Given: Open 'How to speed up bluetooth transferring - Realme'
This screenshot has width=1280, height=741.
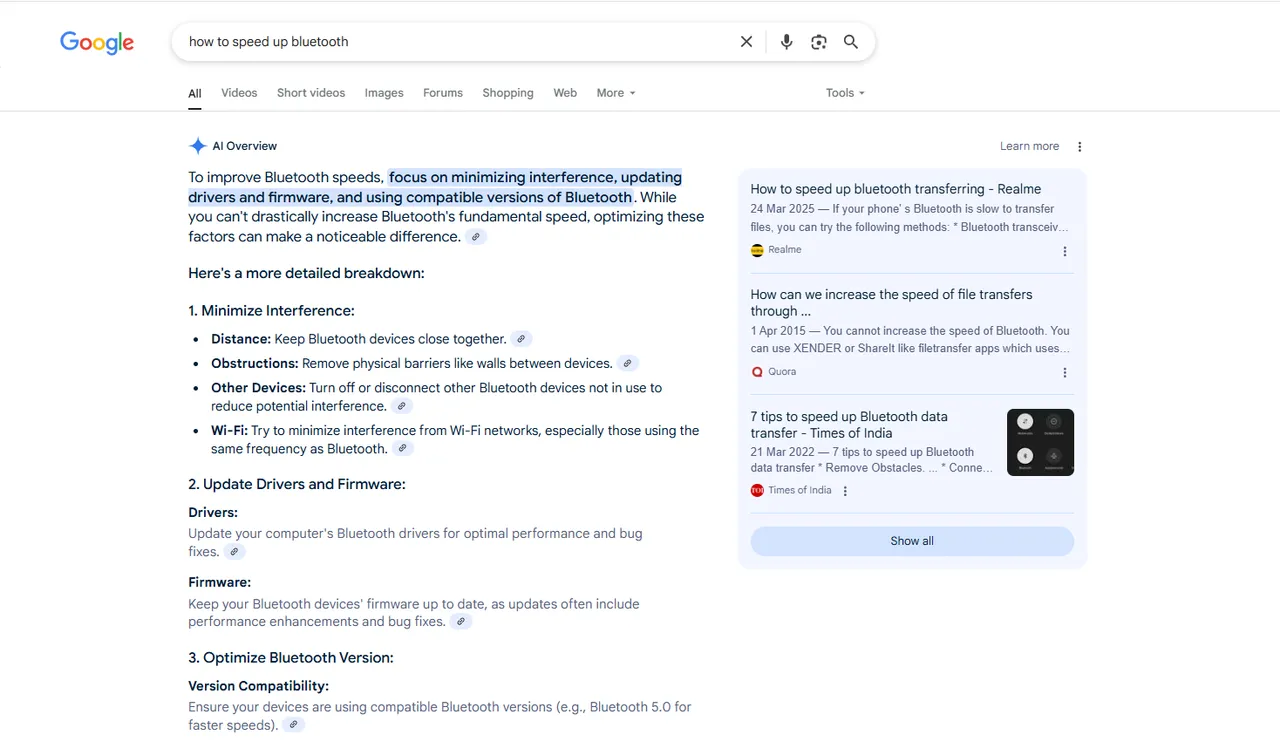Looking at the screenshot, I should 896,189.
